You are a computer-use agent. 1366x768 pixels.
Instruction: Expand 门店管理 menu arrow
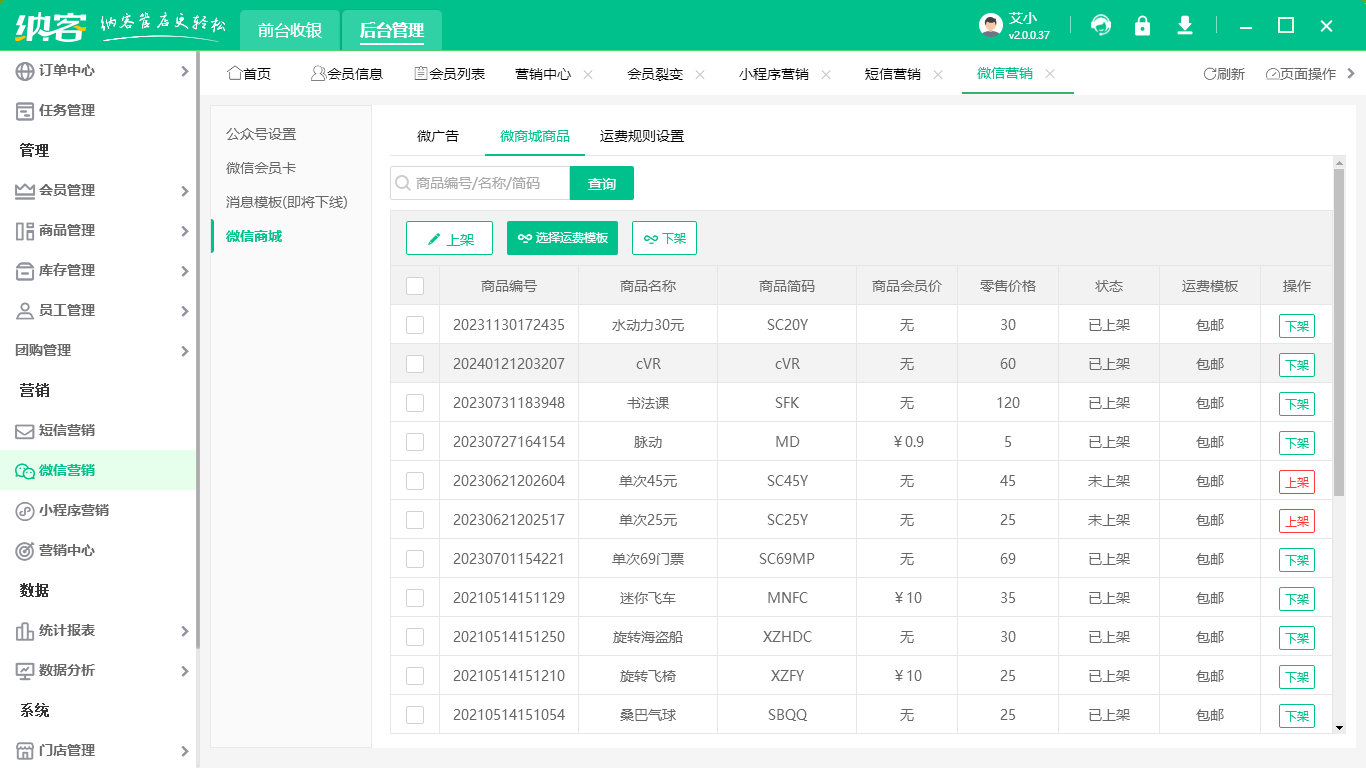click(x=185, y=751)
